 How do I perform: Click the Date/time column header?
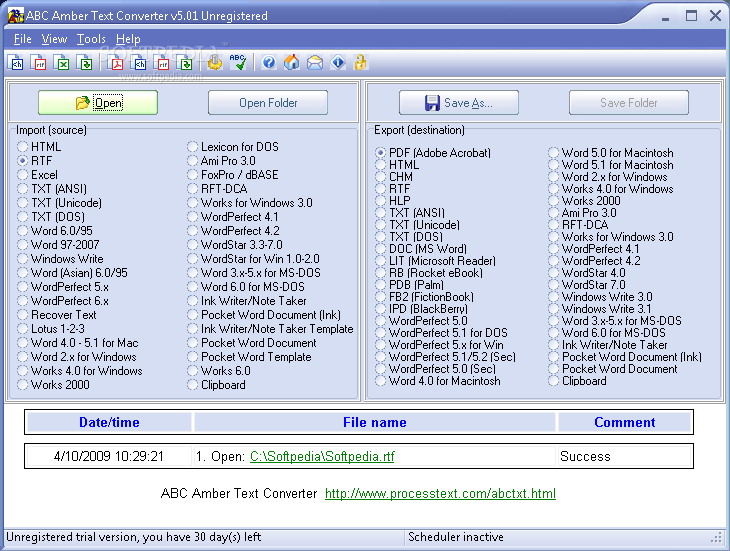[x=109, y=422]
